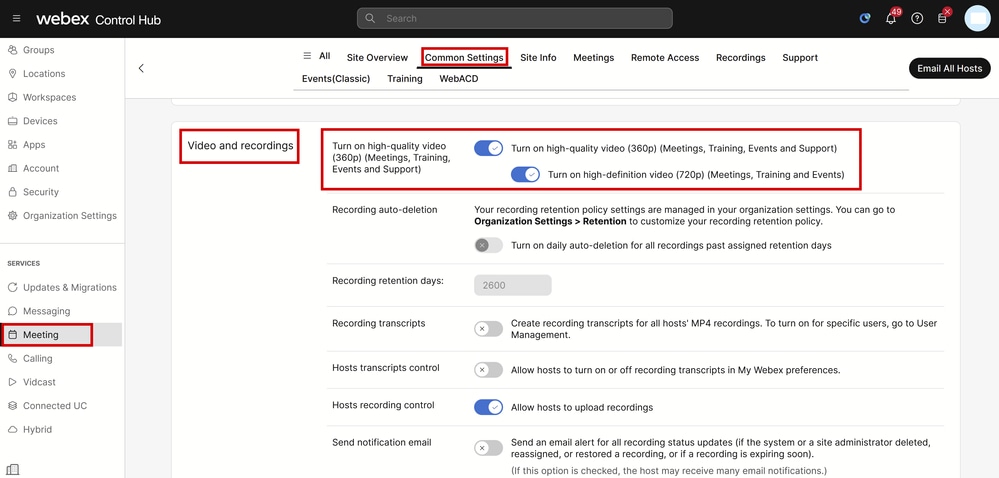This screenshot has width=999, height=478.
Task: Click the Connected UC stack icon
Action: tap(12, 405)
